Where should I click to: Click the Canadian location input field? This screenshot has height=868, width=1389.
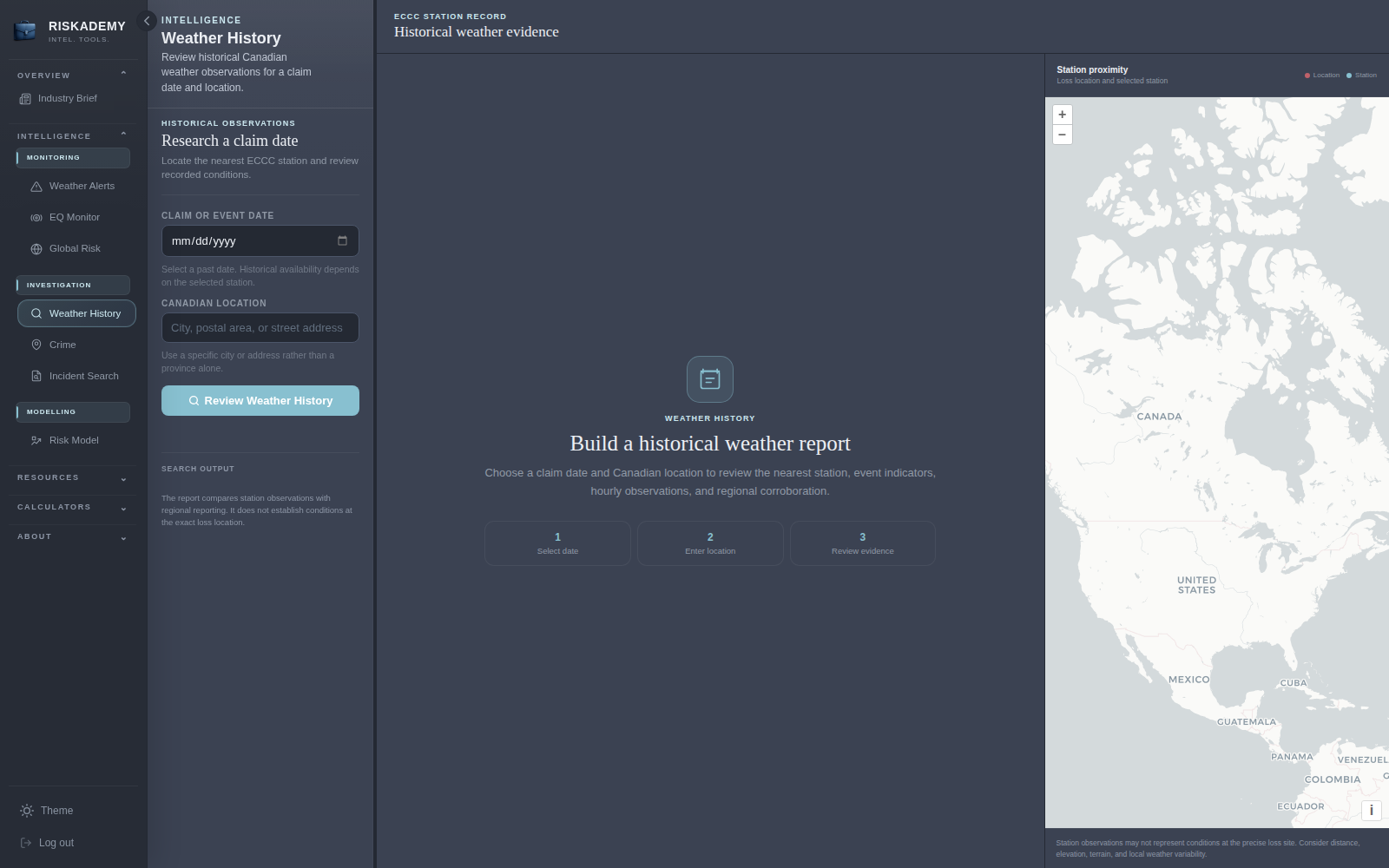(x=260, y=327)
